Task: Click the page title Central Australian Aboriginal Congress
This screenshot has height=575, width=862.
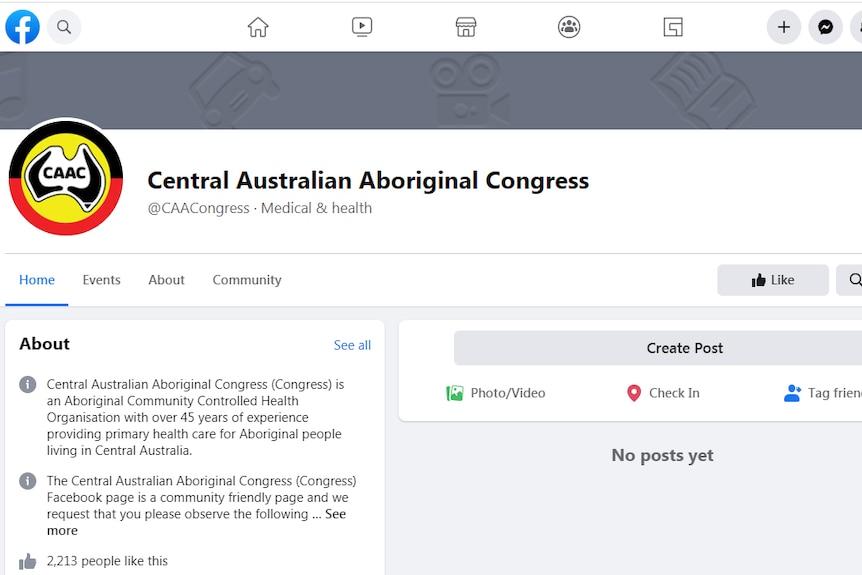Action: [x=368, y=180]
